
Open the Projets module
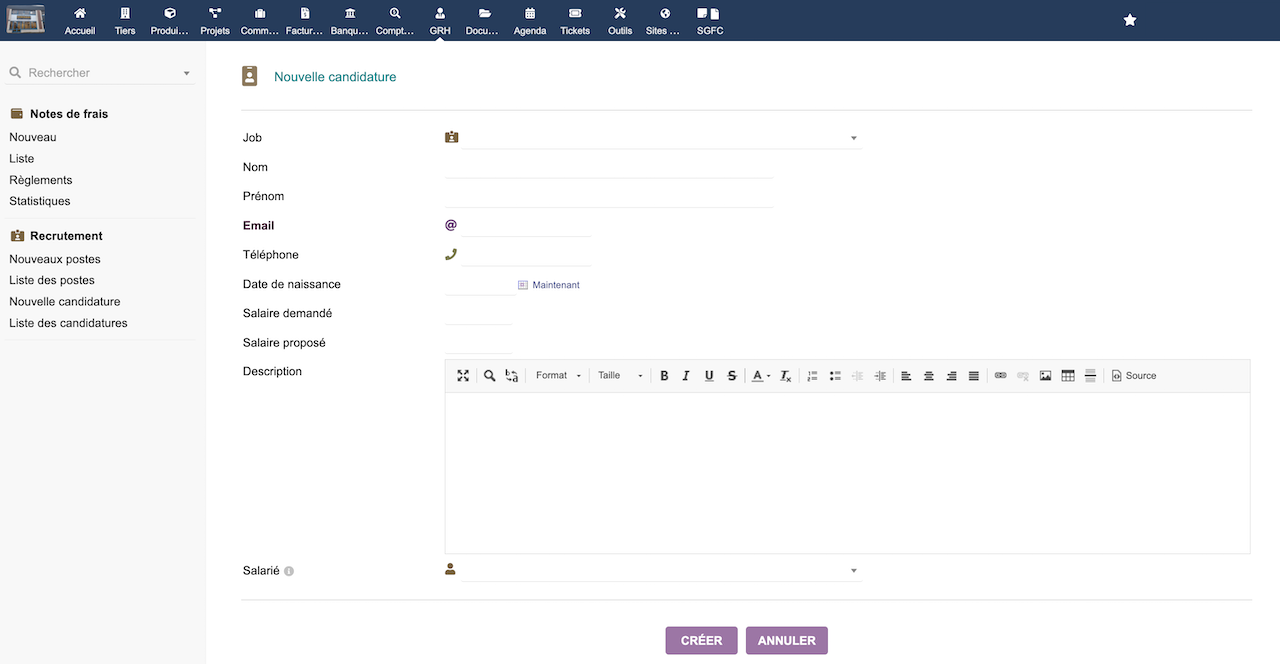[215, 21]
